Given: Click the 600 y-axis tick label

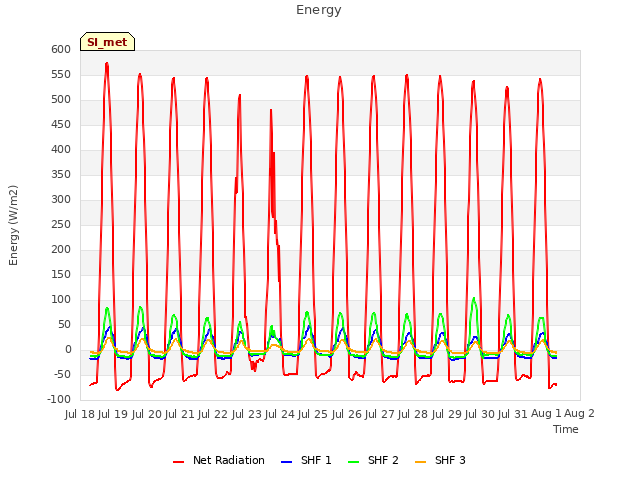Looking at the screenshot, I should (x=61, y=49).
